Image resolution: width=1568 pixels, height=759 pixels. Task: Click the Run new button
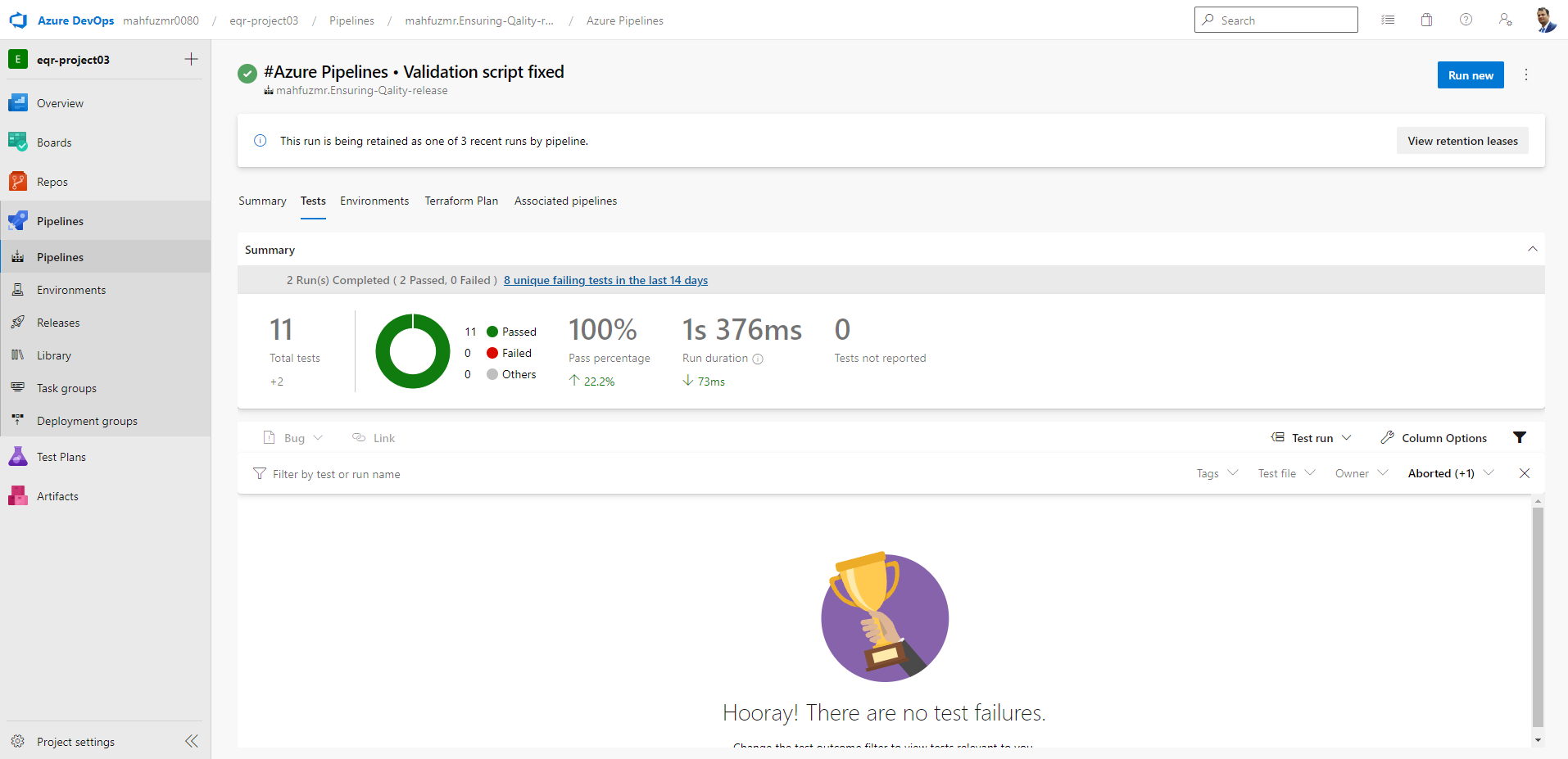point(1471,75)
